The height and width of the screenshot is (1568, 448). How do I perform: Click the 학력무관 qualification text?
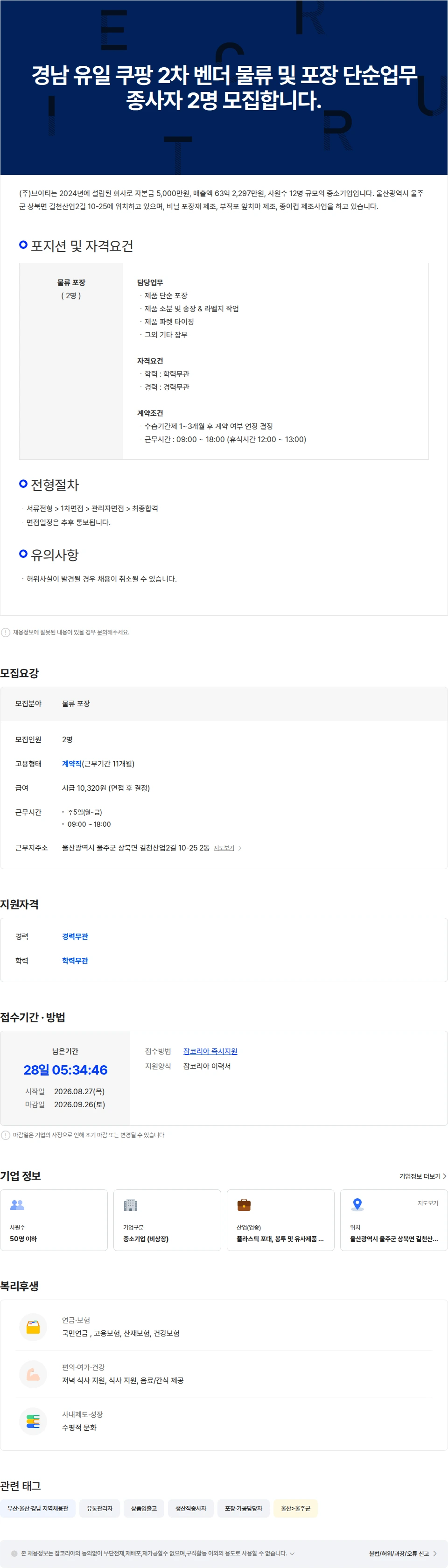[75, 961]
